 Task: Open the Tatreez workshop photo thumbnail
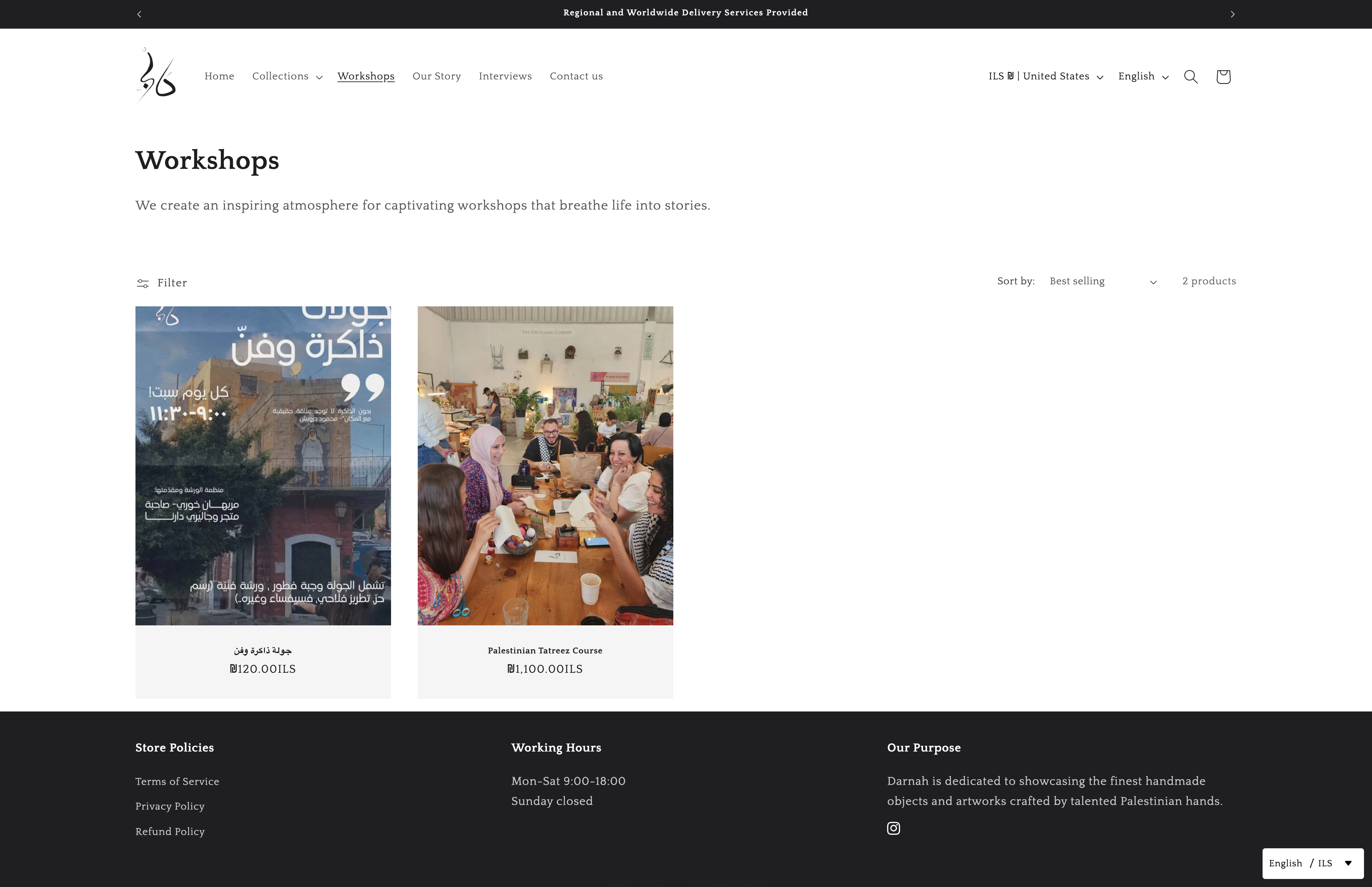click(x=545, y=466)
